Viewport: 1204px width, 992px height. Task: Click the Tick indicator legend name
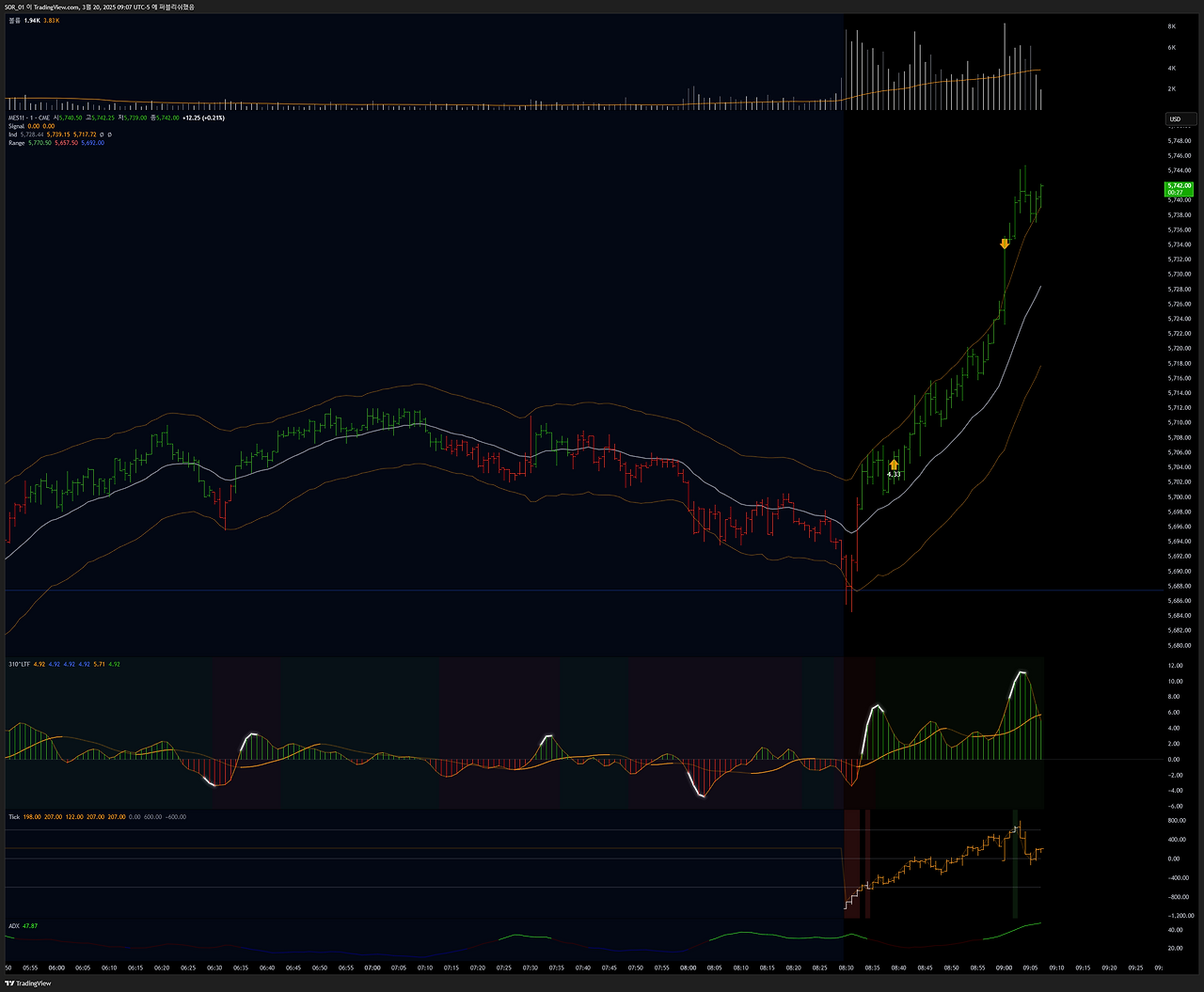(13, 817)
